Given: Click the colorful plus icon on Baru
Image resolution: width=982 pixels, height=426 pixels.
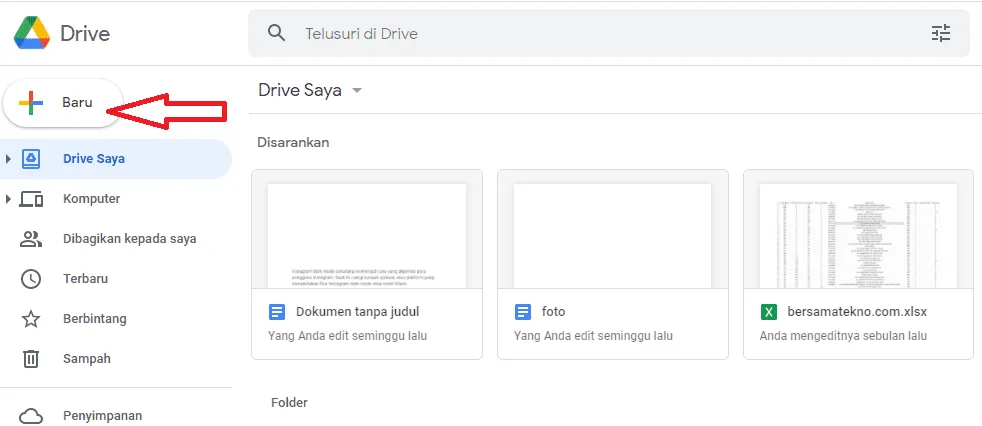Looking at the screenshot, I should tap(31, 103).
